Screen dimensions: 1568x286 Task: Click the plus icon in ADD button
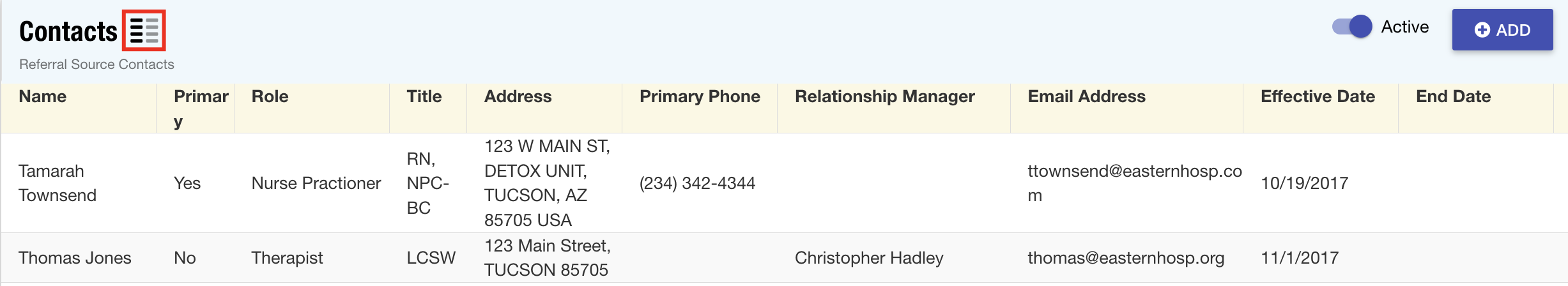[x=1482, y=30]
